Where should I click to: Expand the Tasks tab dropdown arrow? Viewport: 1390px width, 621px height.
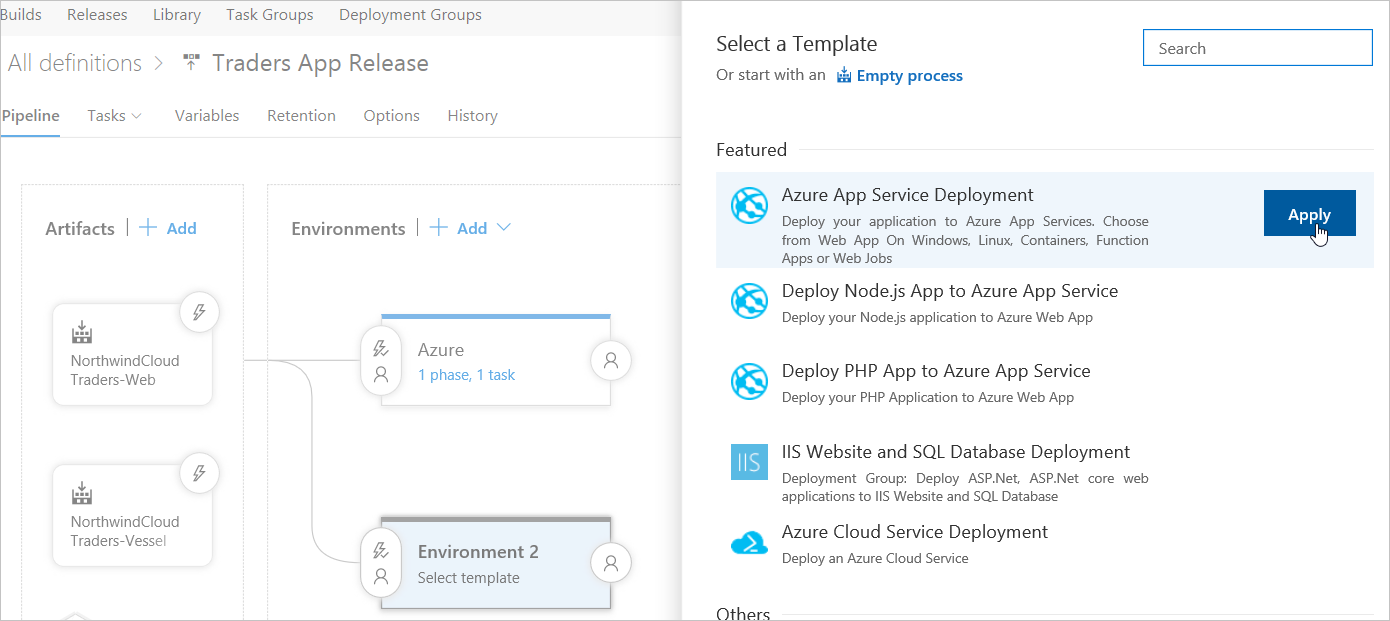coord(137,116)
